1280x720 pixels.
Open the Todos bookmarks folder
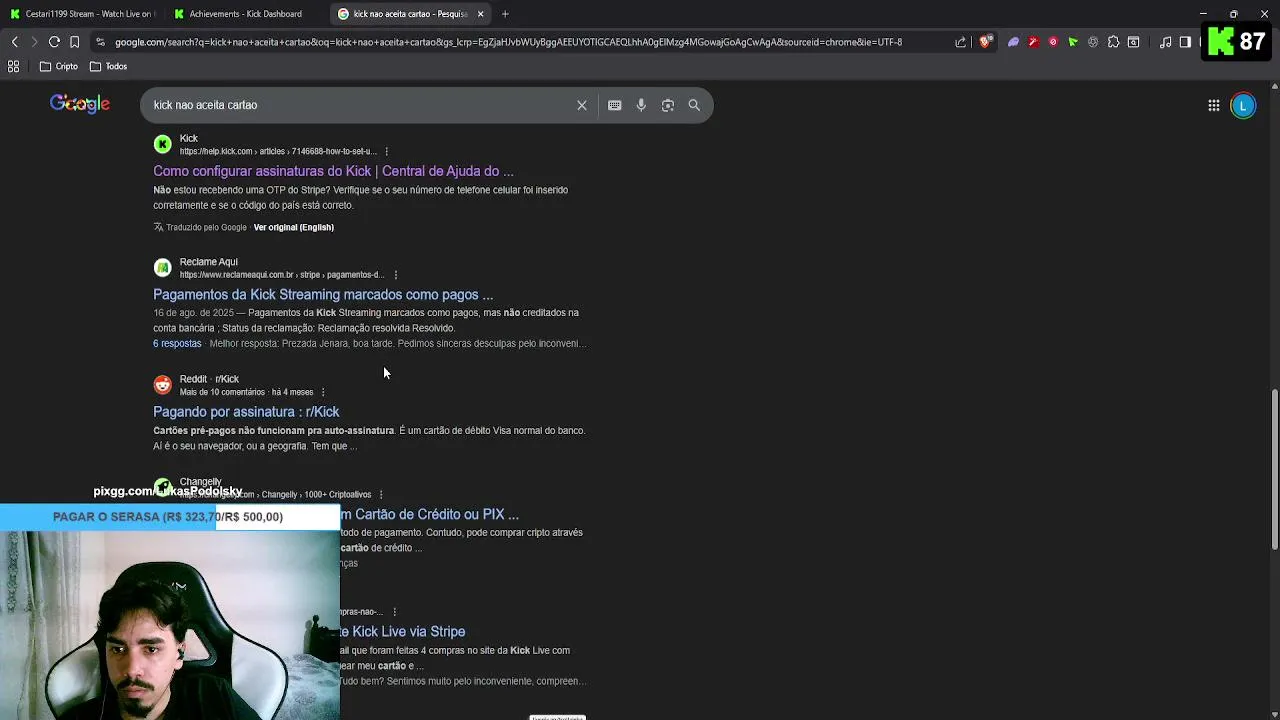tap(108, 66)
